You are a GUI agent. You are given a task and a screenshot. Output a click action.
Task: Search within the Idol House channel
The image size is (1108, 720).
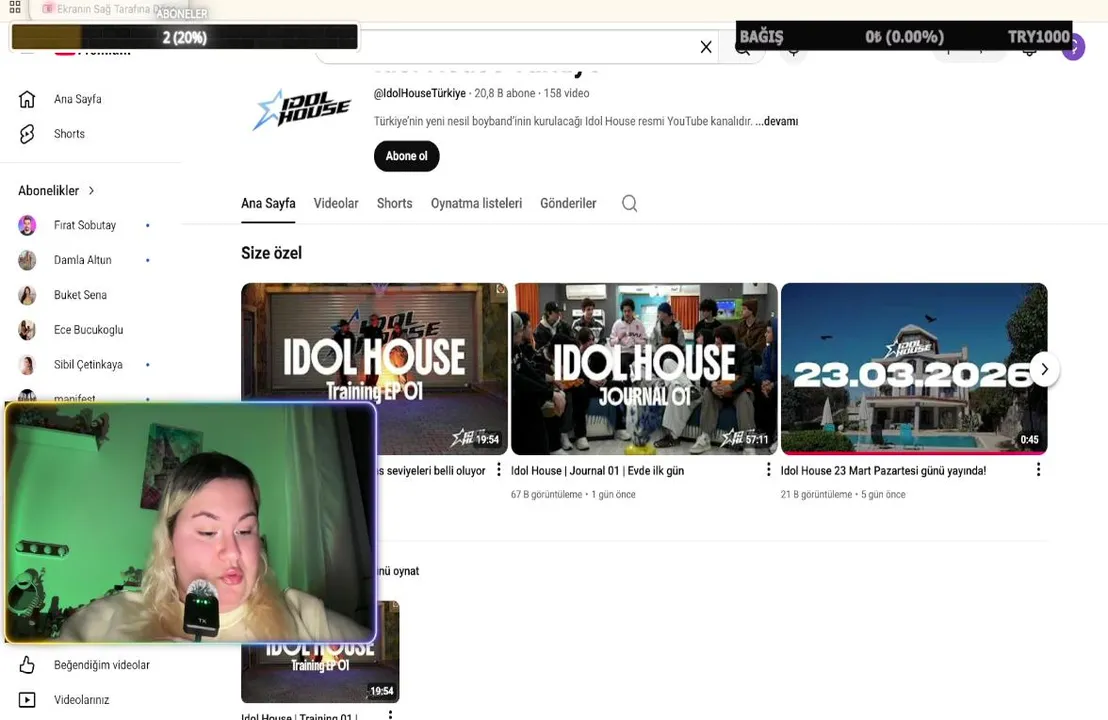pyautogui.click(x=630, y=203)
